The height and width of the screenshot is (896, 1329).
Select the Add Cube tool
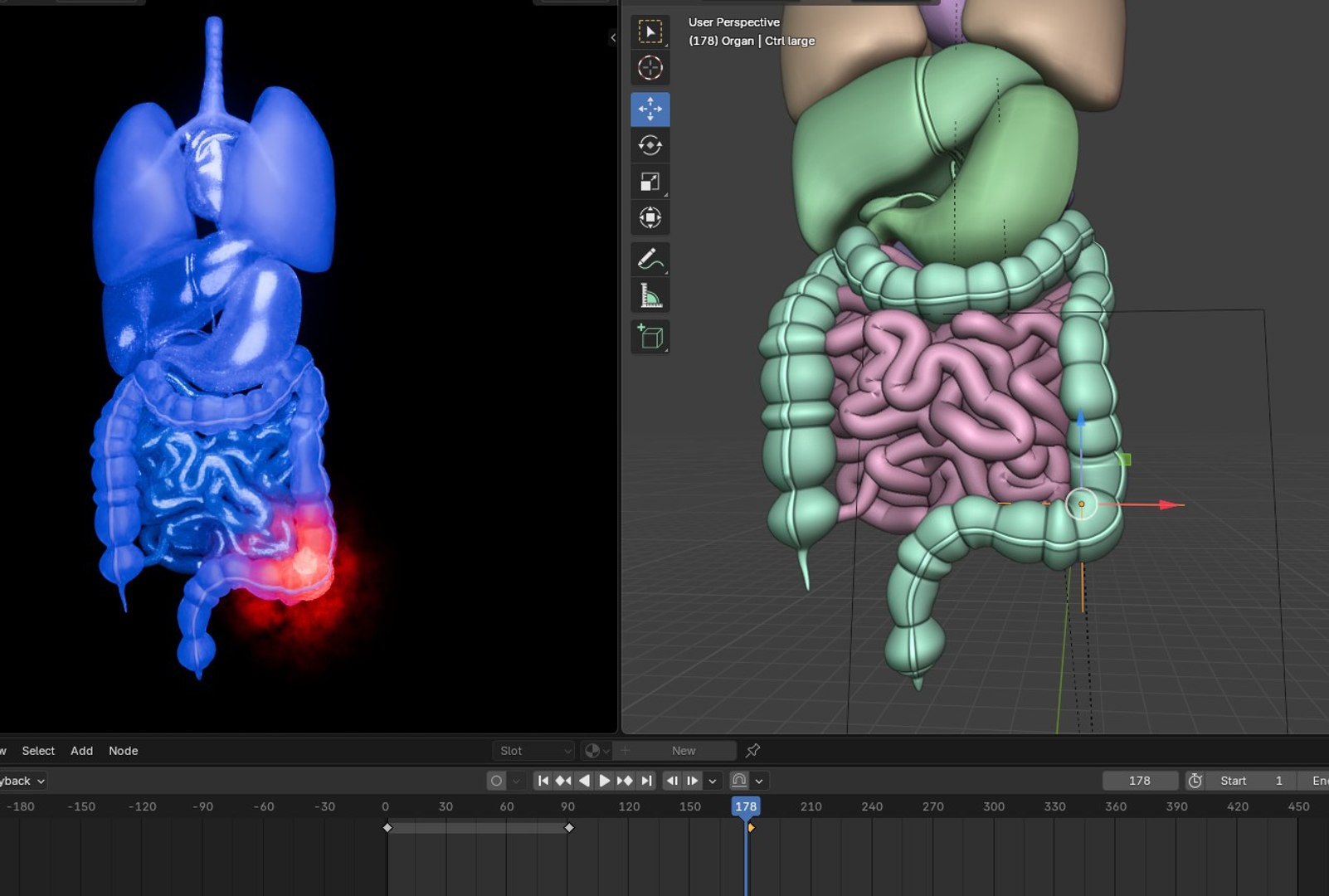click(x=650, y=337)
